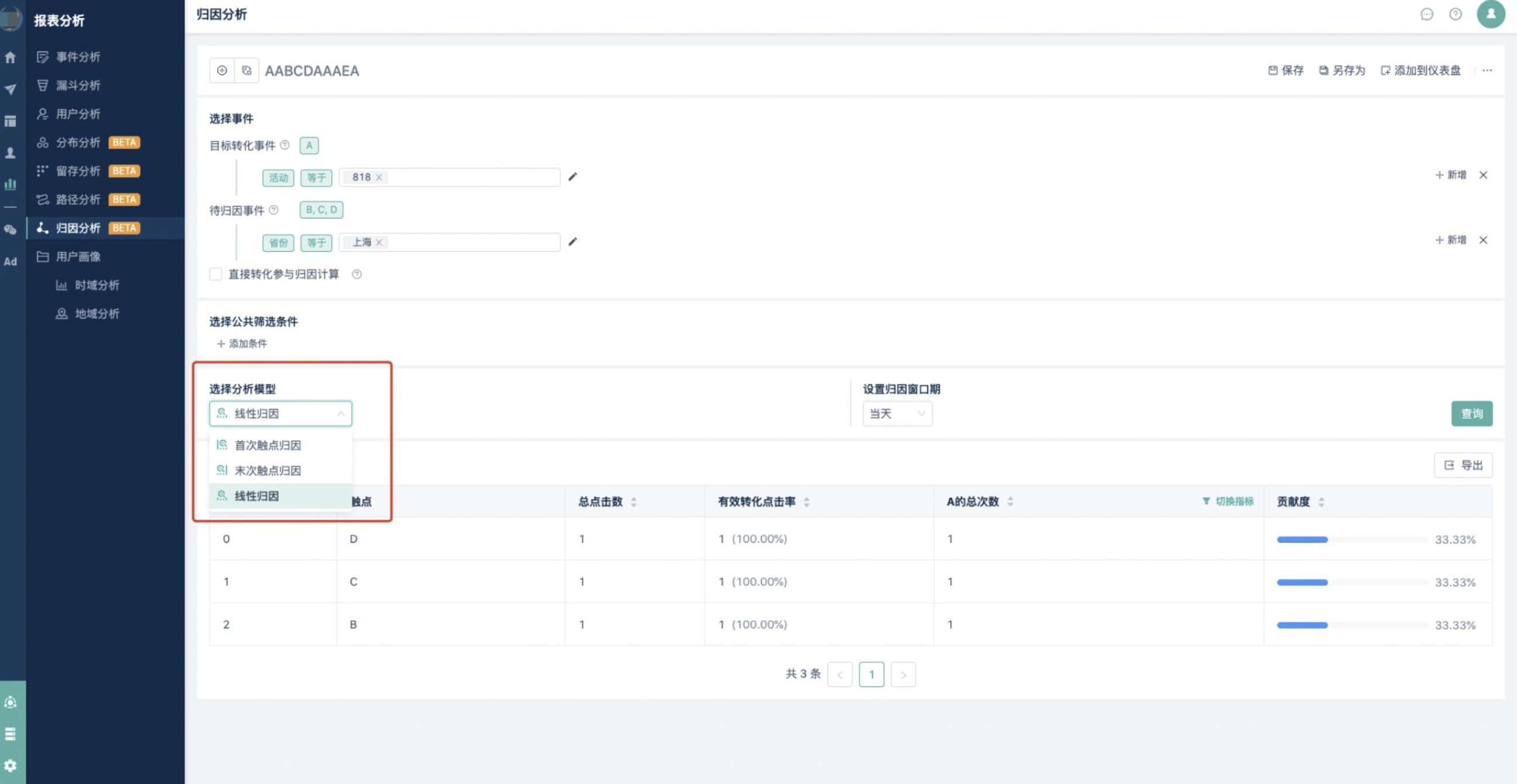
Task: Sort by 有效转化点击率 column
Action: (806, 501)
